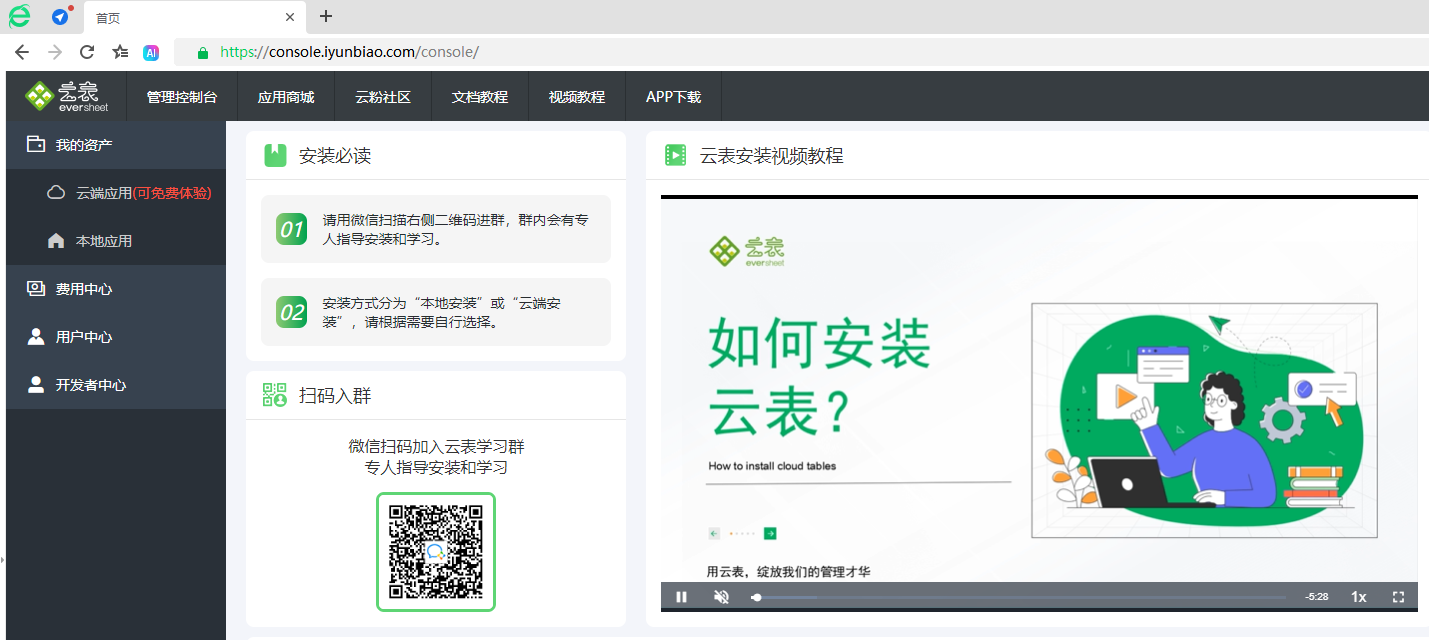
Task: Click the 费用中心 icon
Action: [x=36, y=289]
